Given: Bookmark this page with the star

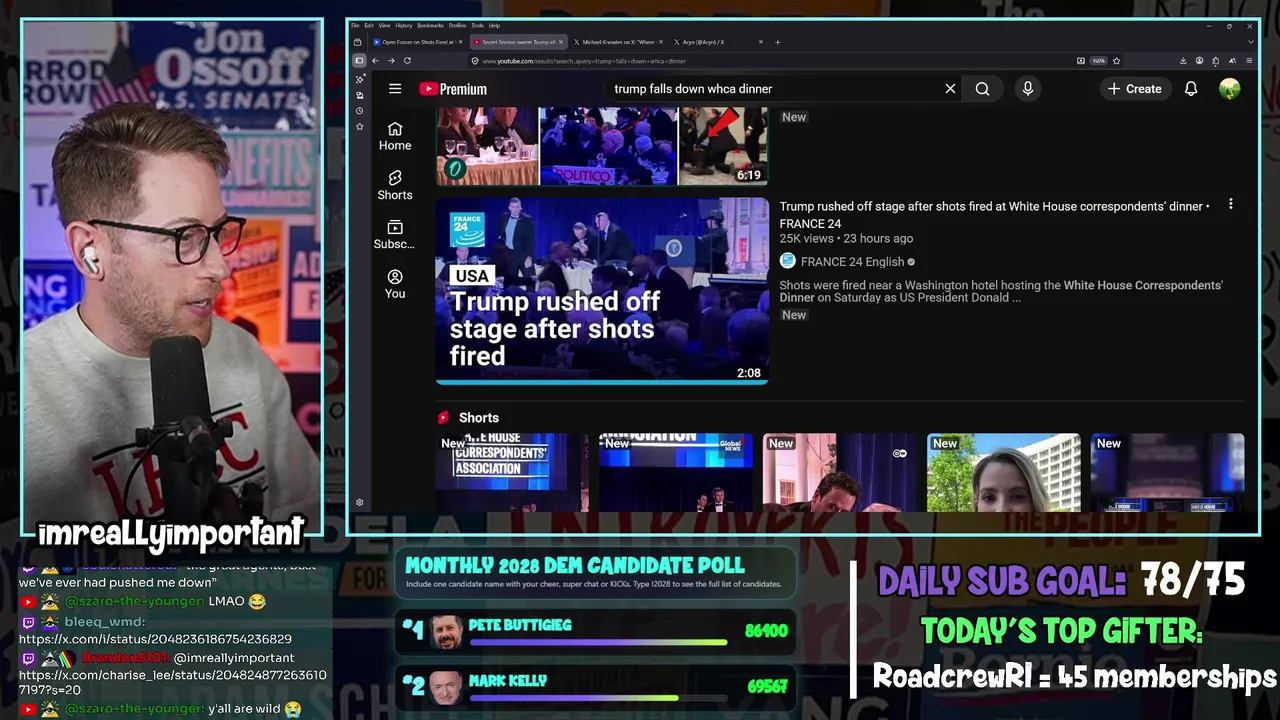Looking at the screenshot, I should (x=1116, y=61).
